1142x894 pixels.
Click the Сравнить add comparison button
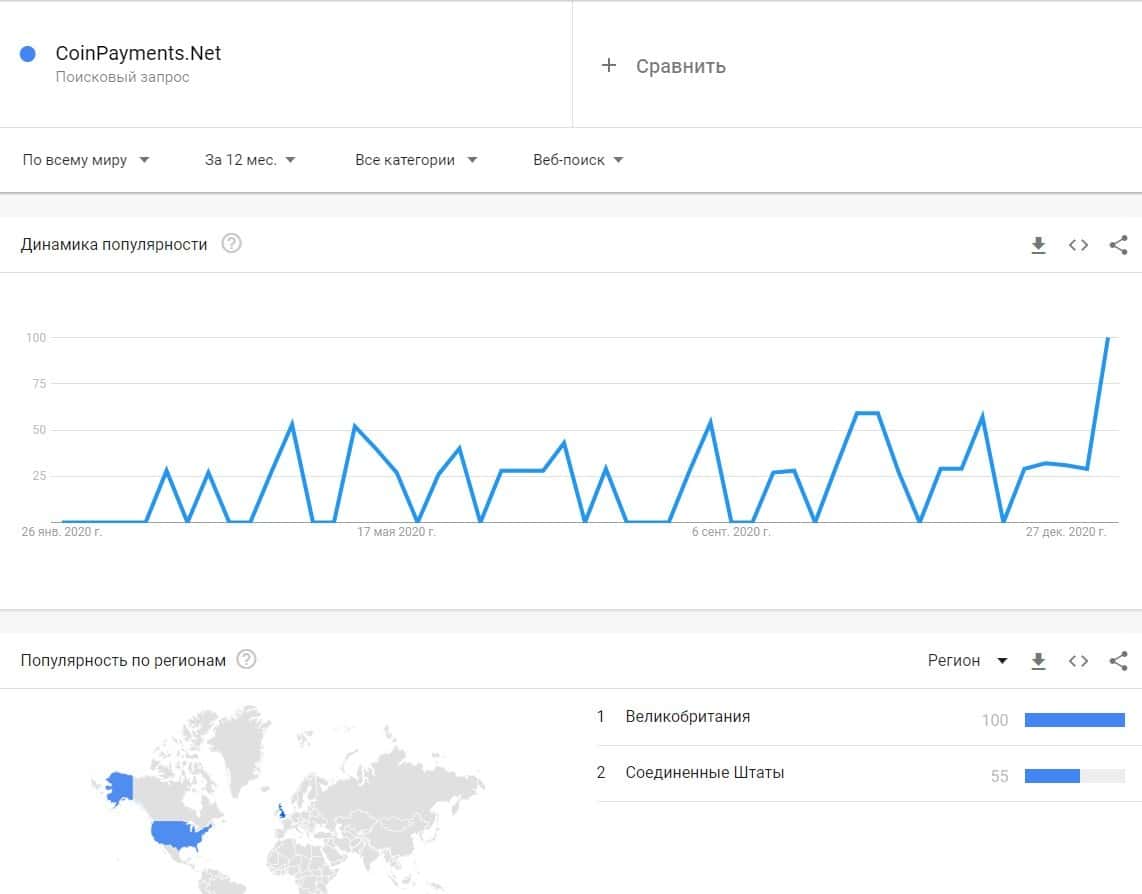pyautogui.click(x=664, y=66)
